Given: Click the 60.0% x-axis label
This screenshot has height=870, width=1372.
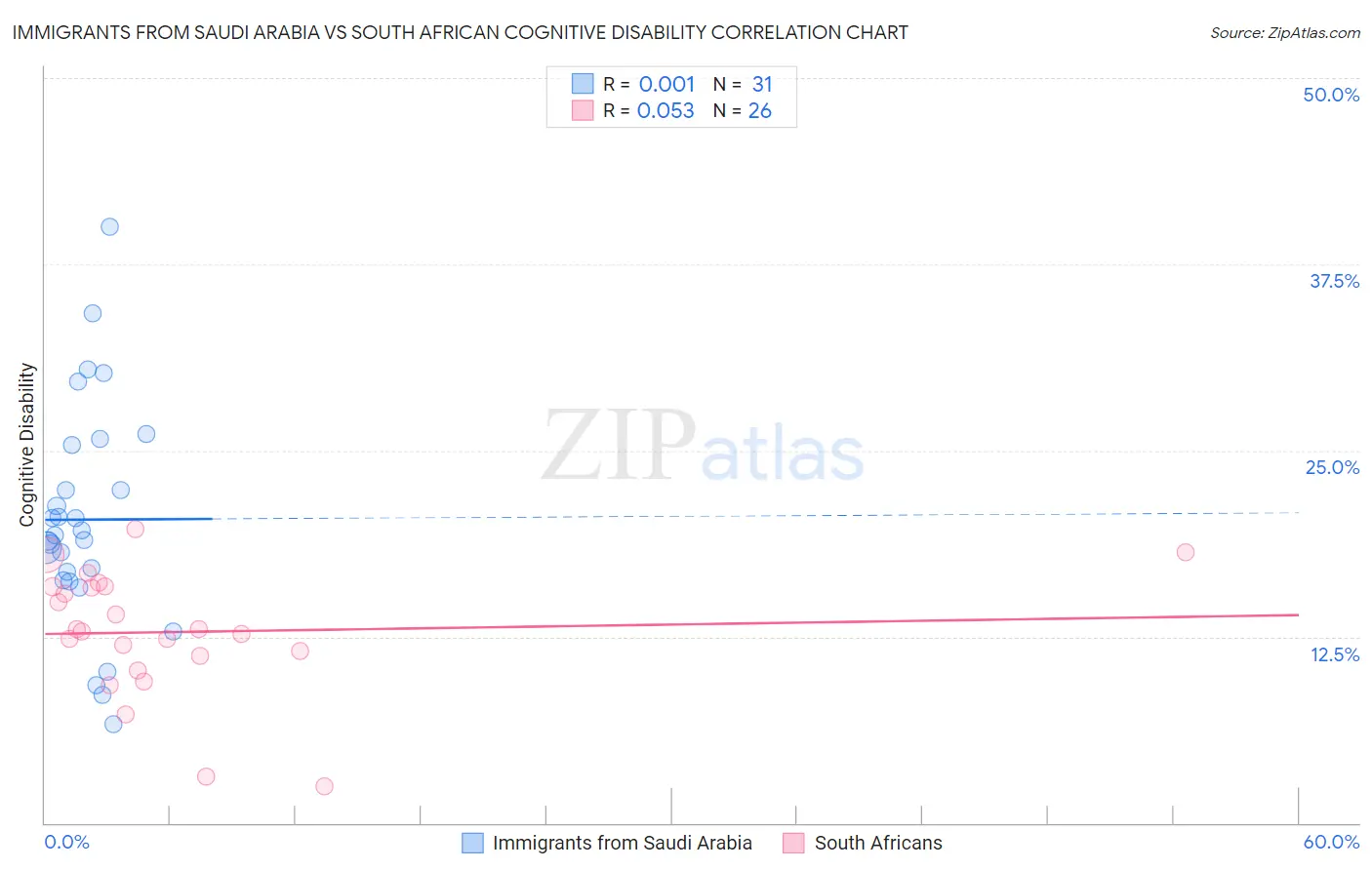Looking at the screenshot, I should (1331, 842).
